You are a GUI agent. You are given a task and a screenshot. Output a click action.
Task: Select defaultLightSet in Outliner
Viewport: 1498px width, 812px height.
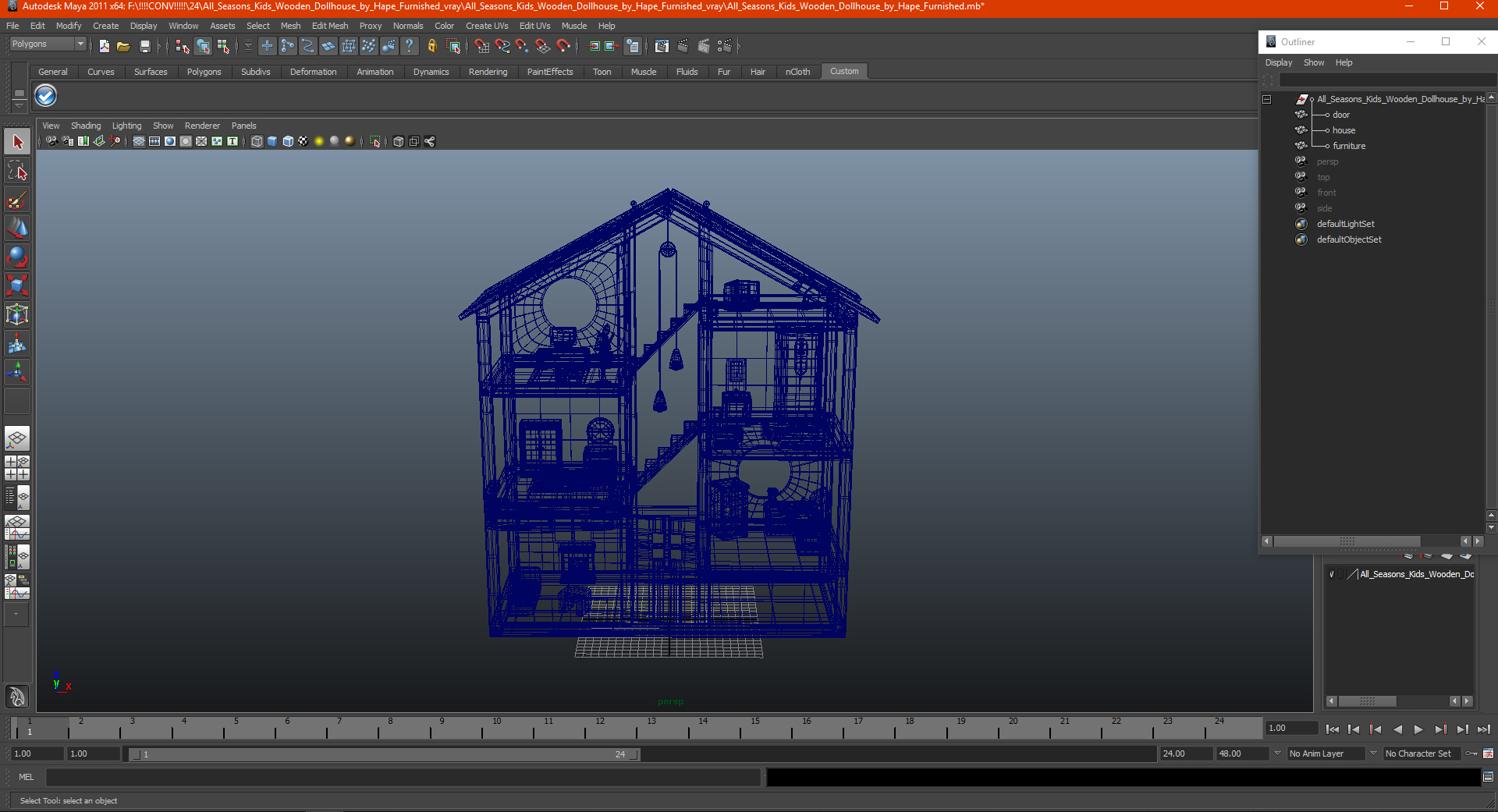(x=1346, y=224)
